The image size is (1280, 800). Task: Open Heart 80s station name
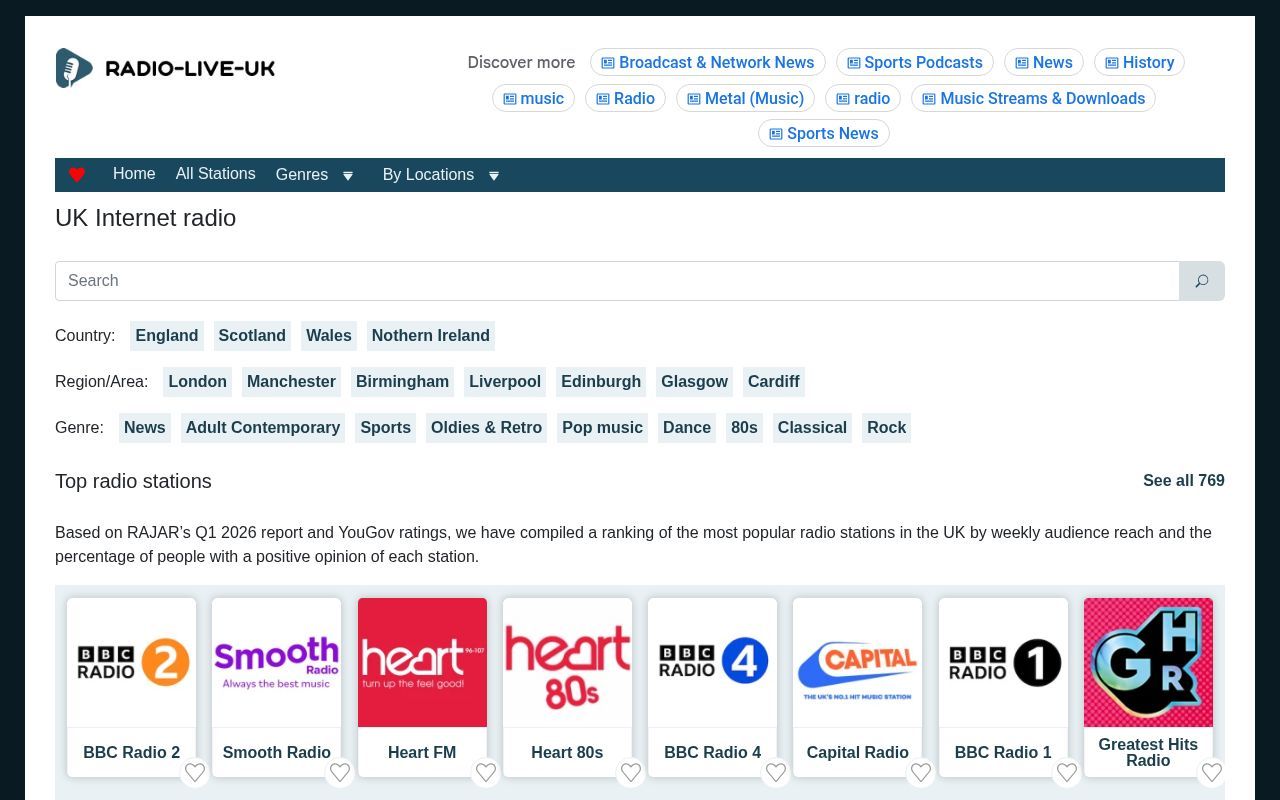coord(567,753)
